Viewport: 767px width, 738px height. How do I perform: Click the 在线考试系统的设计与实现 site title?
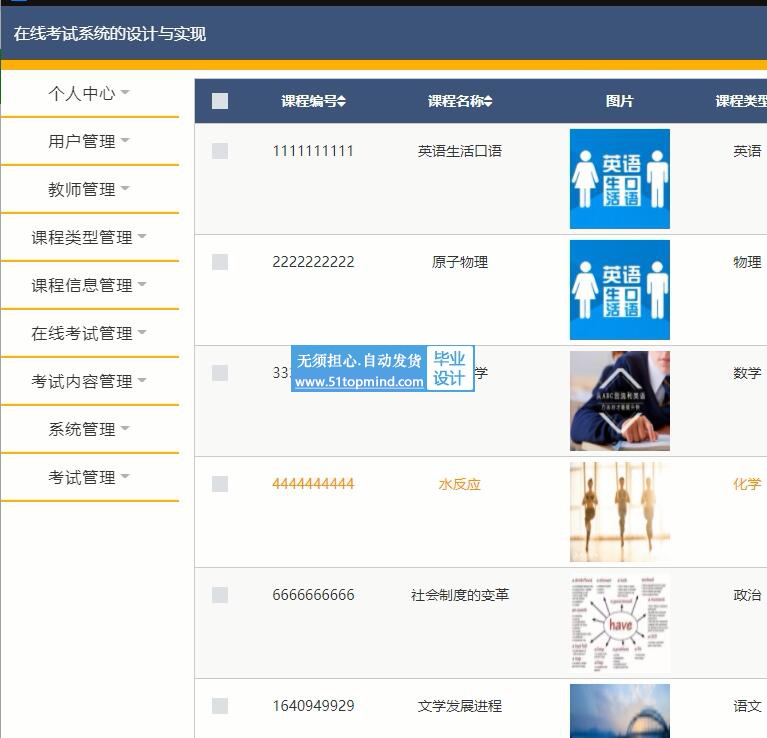click(x=110, y=34)
